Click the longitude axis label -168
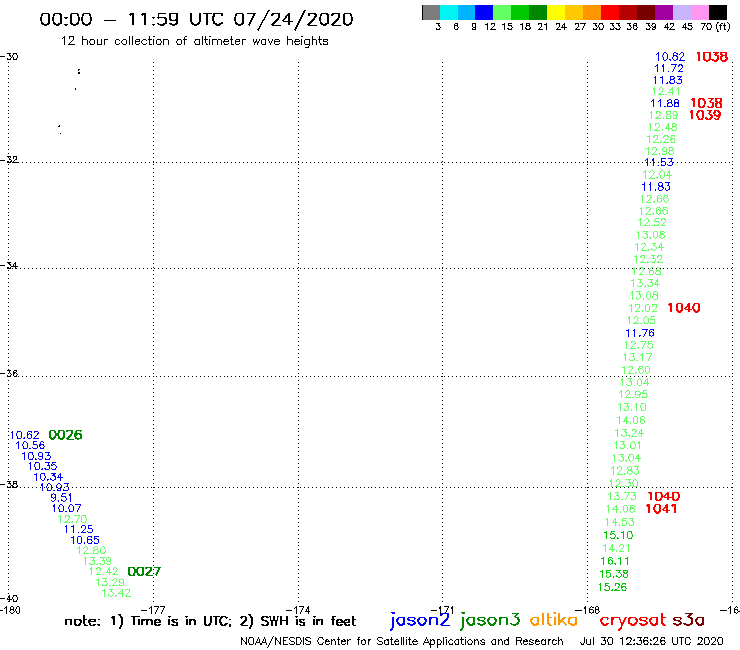Image resolution: width=740 pixels, height=650 pixels. 588,610
